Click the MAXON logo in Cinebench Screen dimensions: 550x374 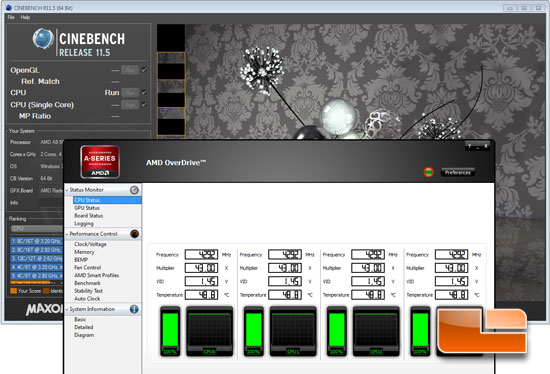(x=45, y=309)
